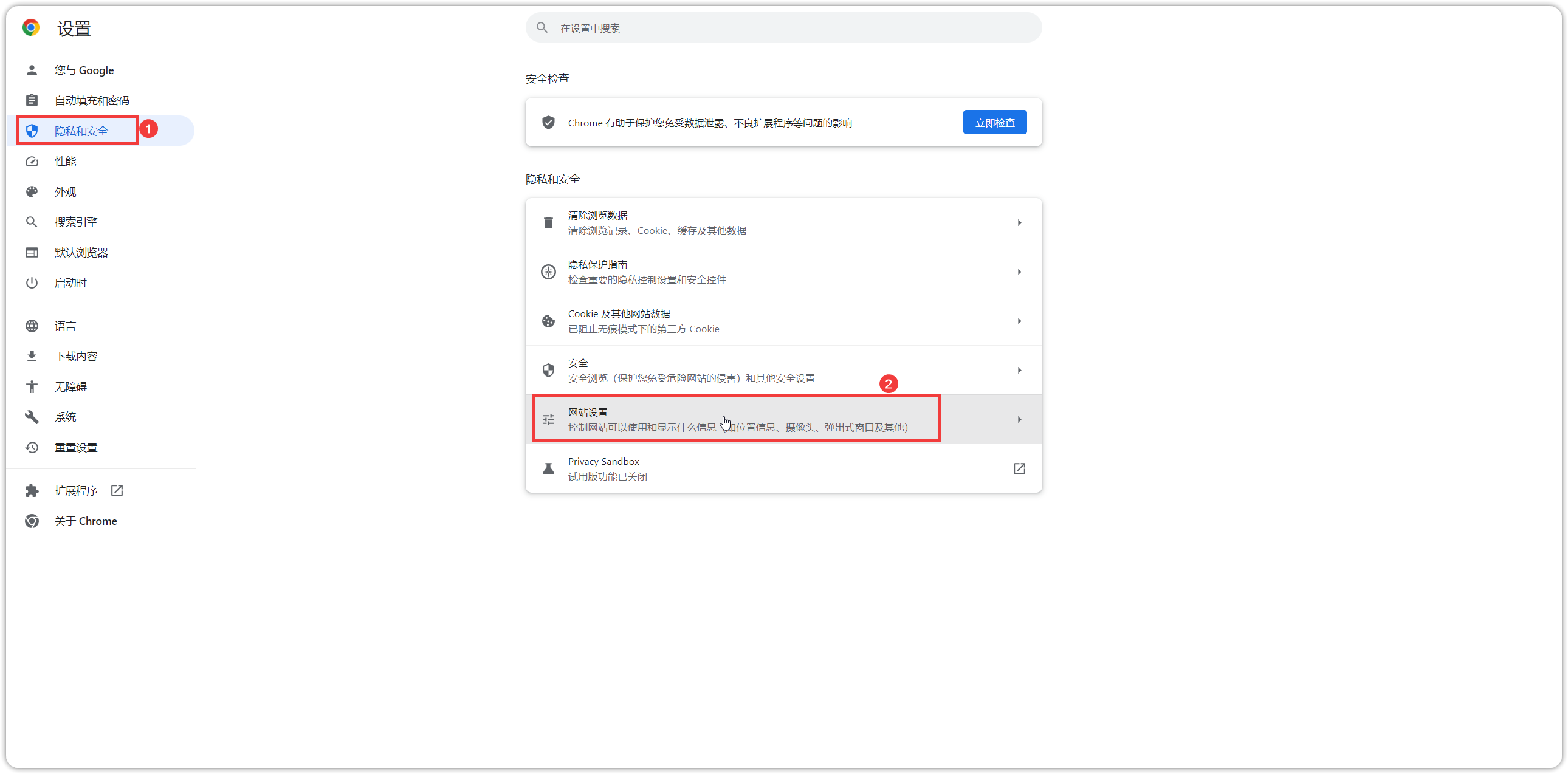The height and width of the screenshot is (774, 1568).
Task: Click the trash icon in 清除浏览数据 row
Action: pyautogui.click(x=548, y=223)
